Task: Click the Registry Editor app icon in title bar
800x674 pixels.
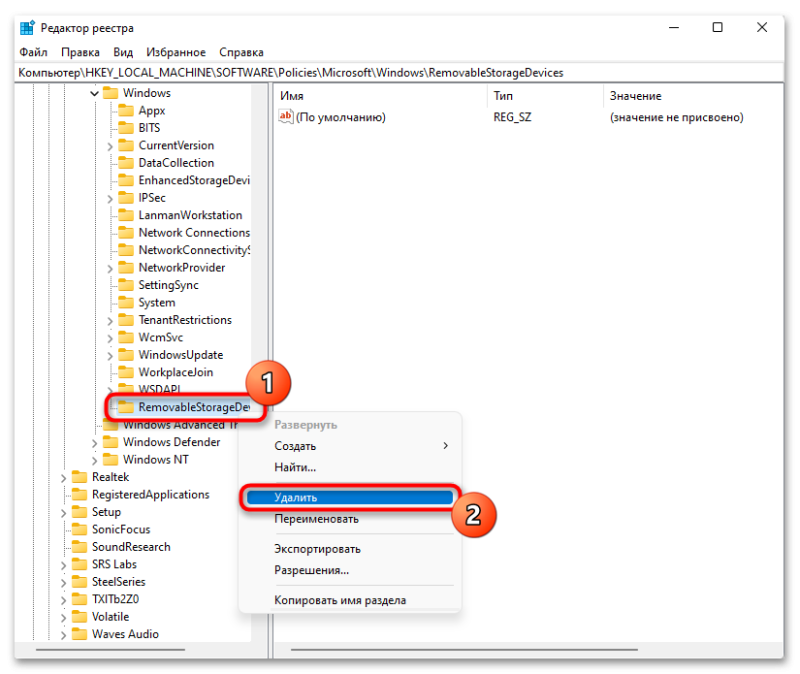Action: pyautogui.click(x=27, y=28)
